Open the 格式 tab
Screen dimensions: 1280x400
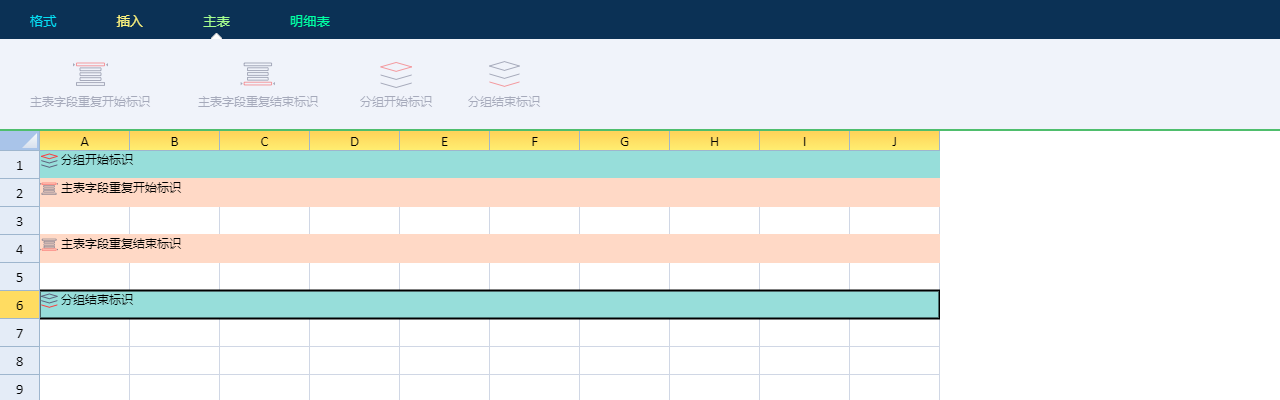pos(43,21)
